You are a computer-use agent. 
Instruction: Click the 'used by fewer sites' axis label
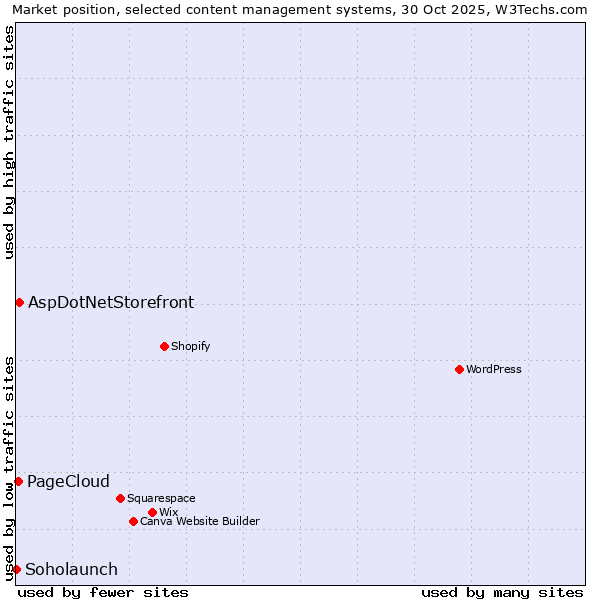[x=103, y=592]
